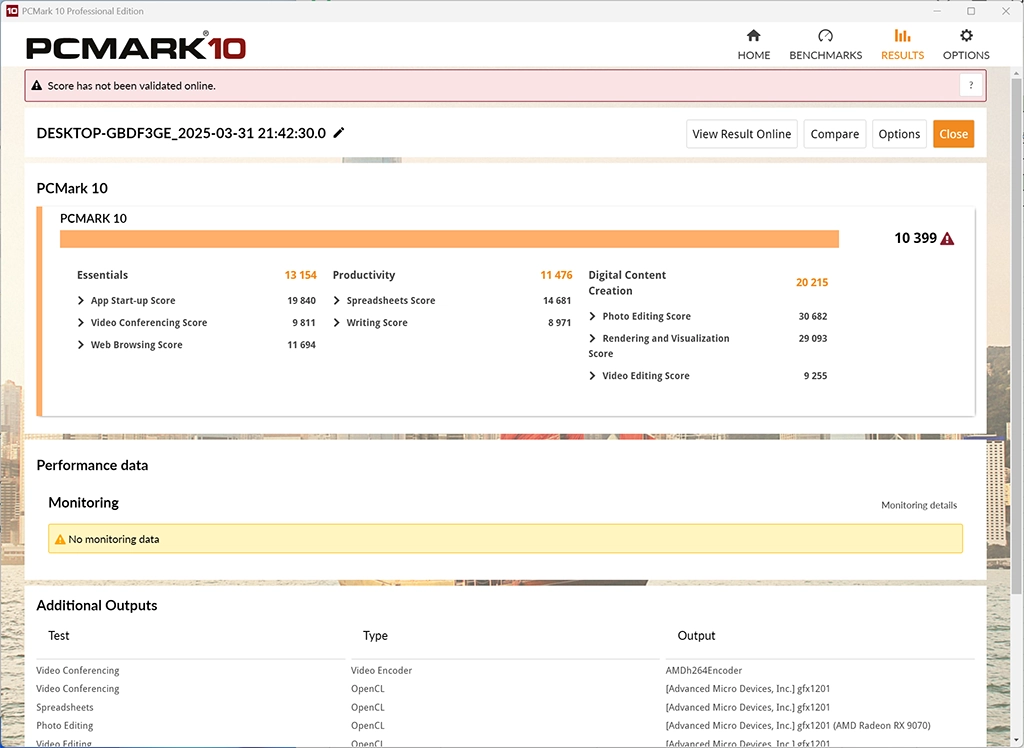The image size is (1024, 748).
Task: Open the question mark help button
Action: (971, 86)
